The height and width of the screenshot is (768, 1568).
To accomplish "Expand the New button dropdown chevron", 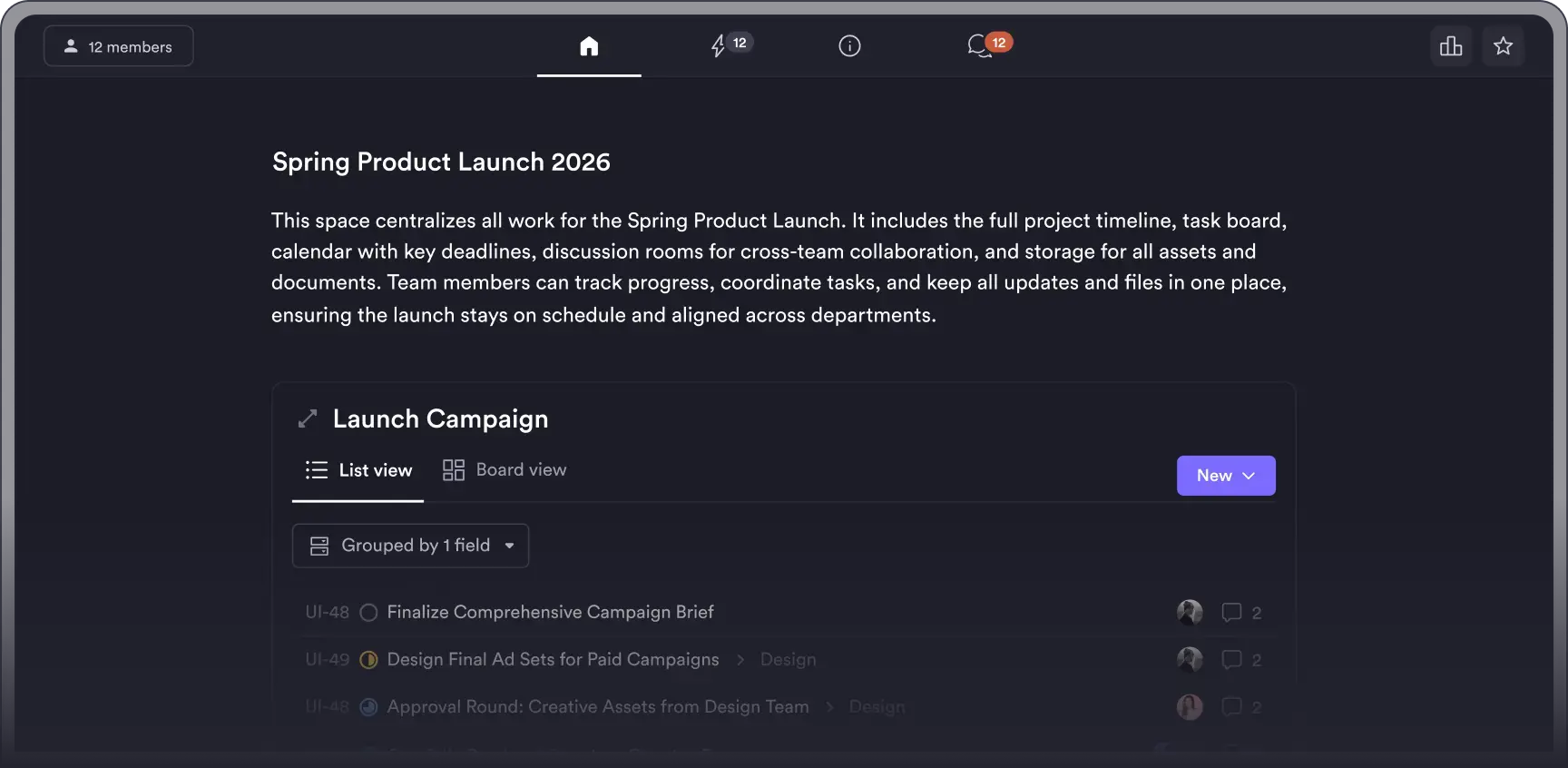I will click(1249, 475).
